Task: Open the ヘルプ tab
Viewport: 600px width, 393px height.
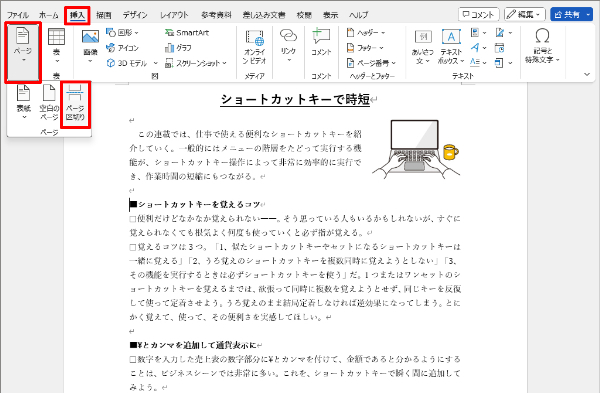Action: tap(359, 15)
